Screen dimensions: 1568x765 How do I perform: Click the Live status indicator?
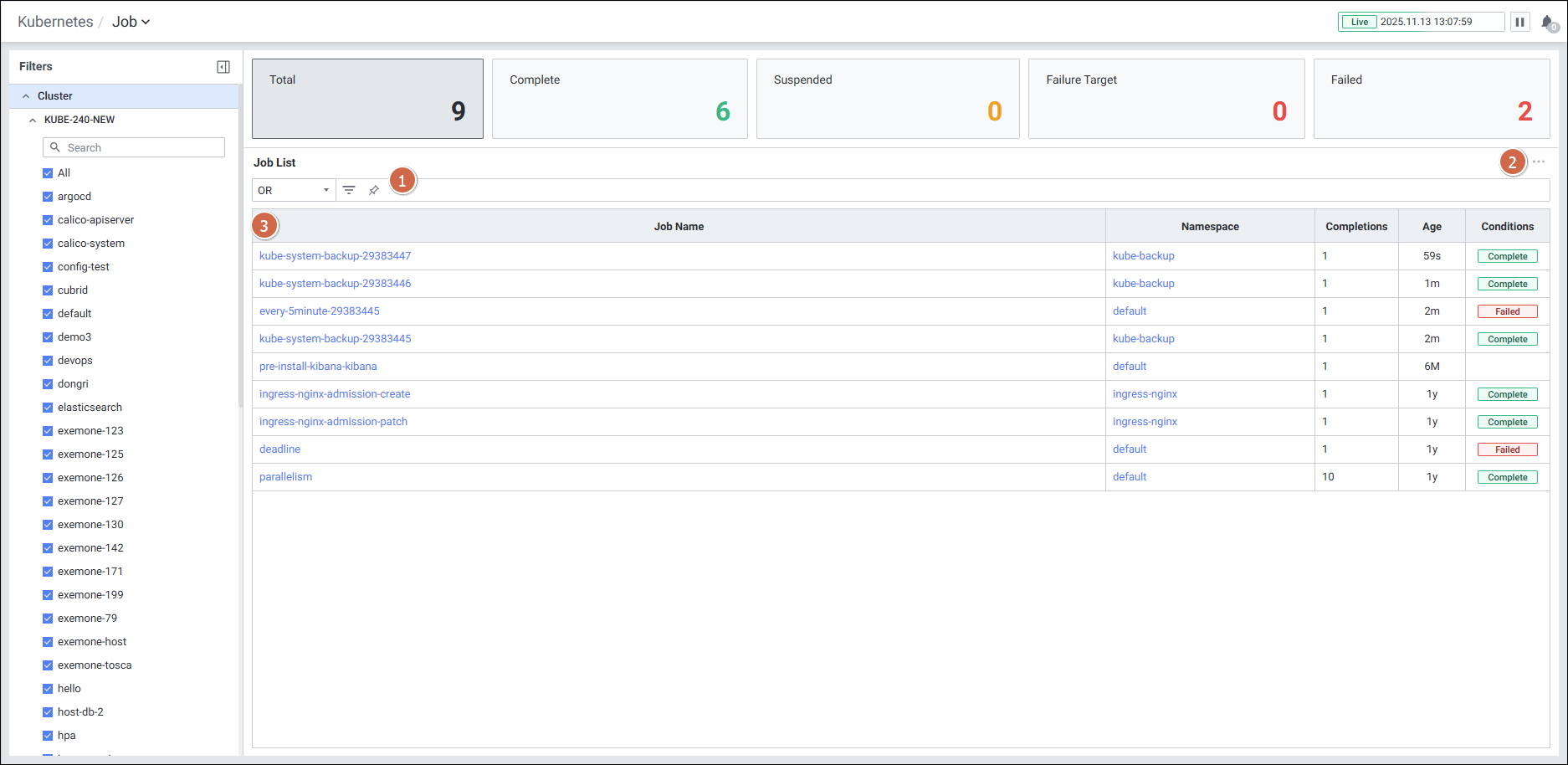pos(1359,22)
